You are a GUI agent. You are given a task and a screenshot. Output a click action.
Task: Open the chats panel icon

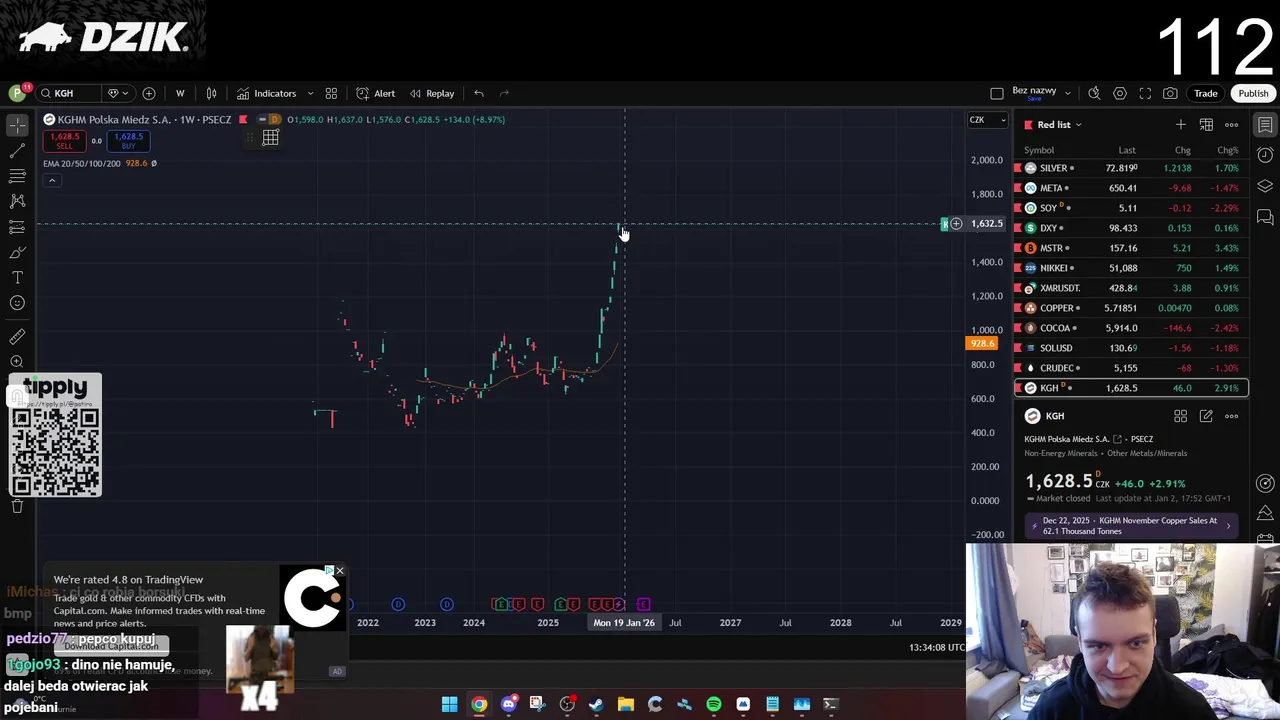click(1265, 217)
